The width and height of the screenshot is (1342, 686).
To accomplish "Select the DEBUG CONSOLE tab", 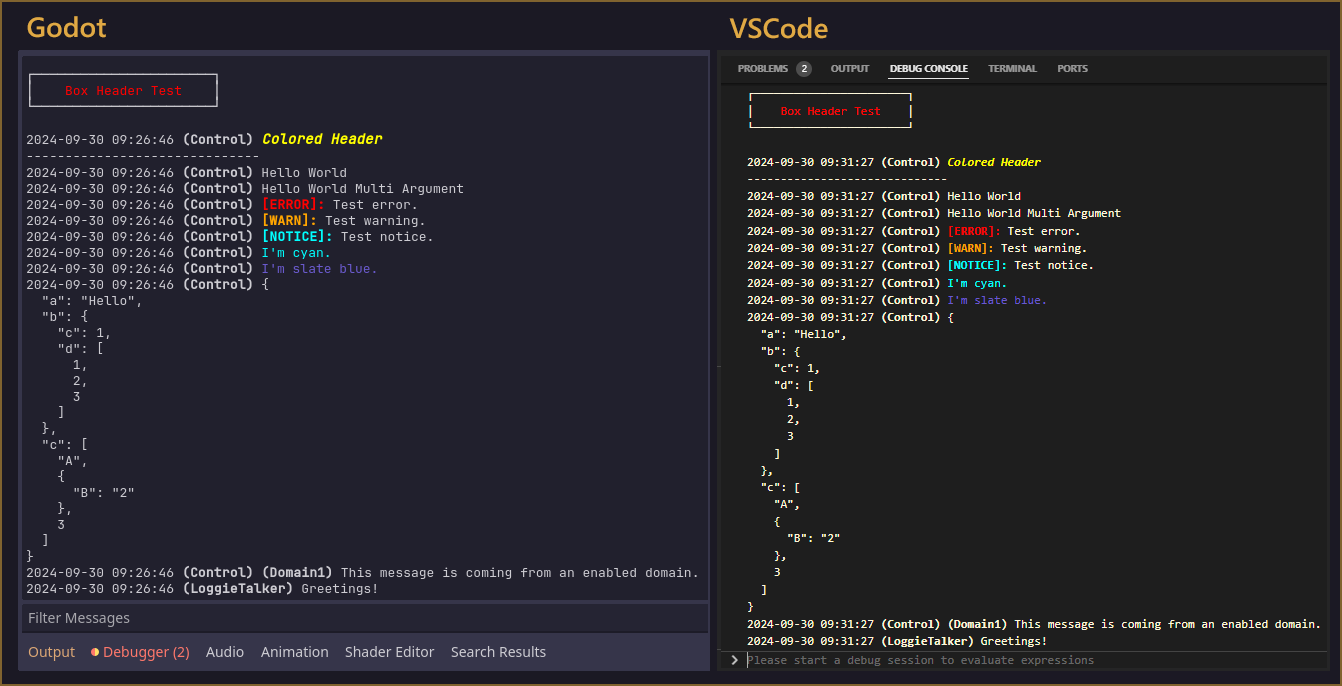I will point(929,69).
